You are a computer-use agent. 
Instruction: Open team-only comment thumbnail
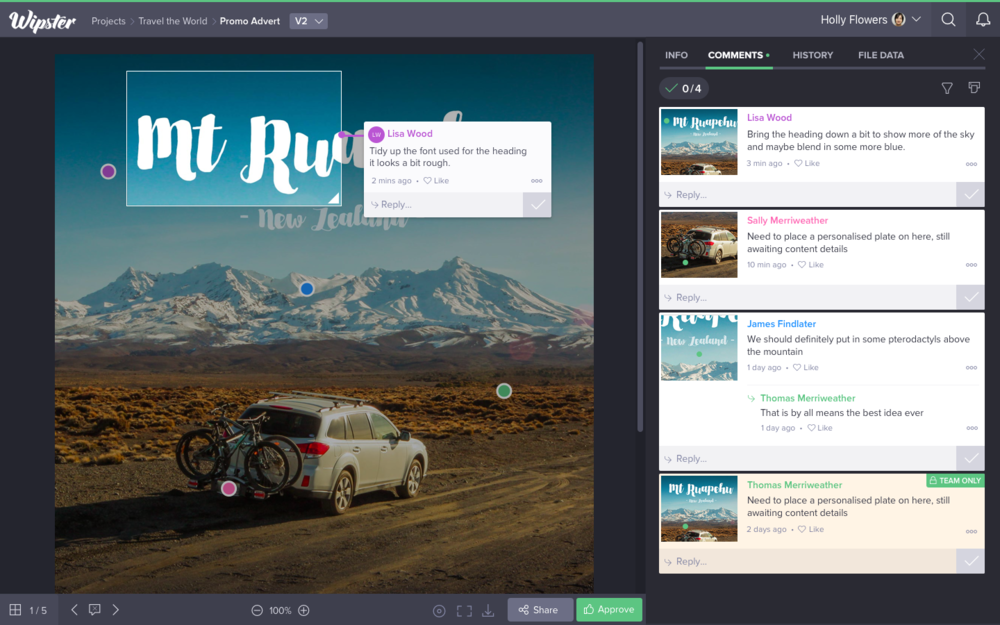[699, 508]
